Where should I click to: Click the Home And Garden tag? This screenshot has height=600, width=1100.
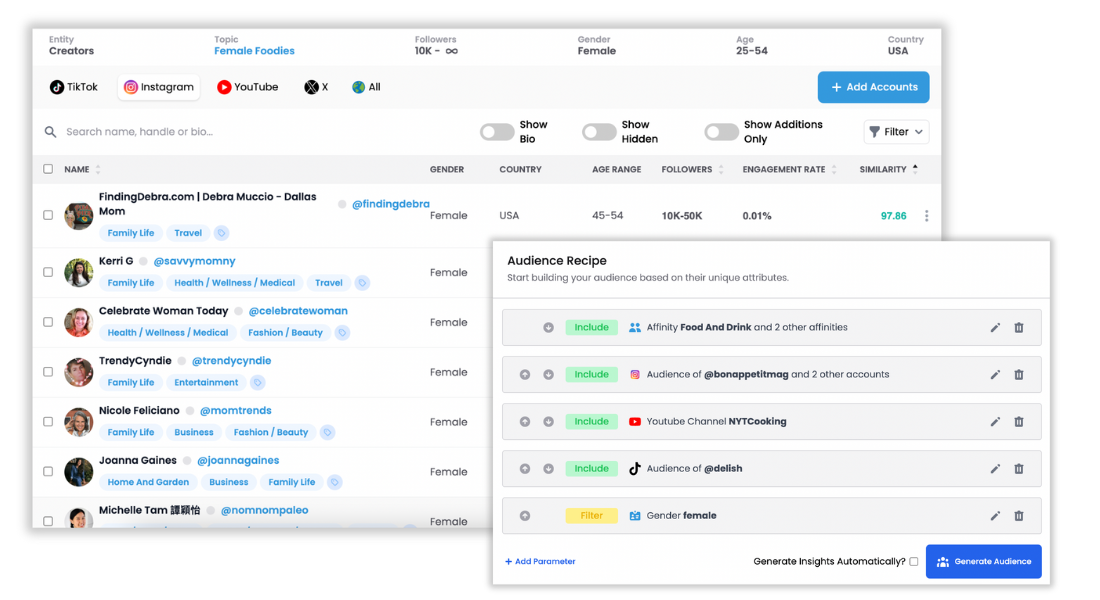tap(148, 482)
